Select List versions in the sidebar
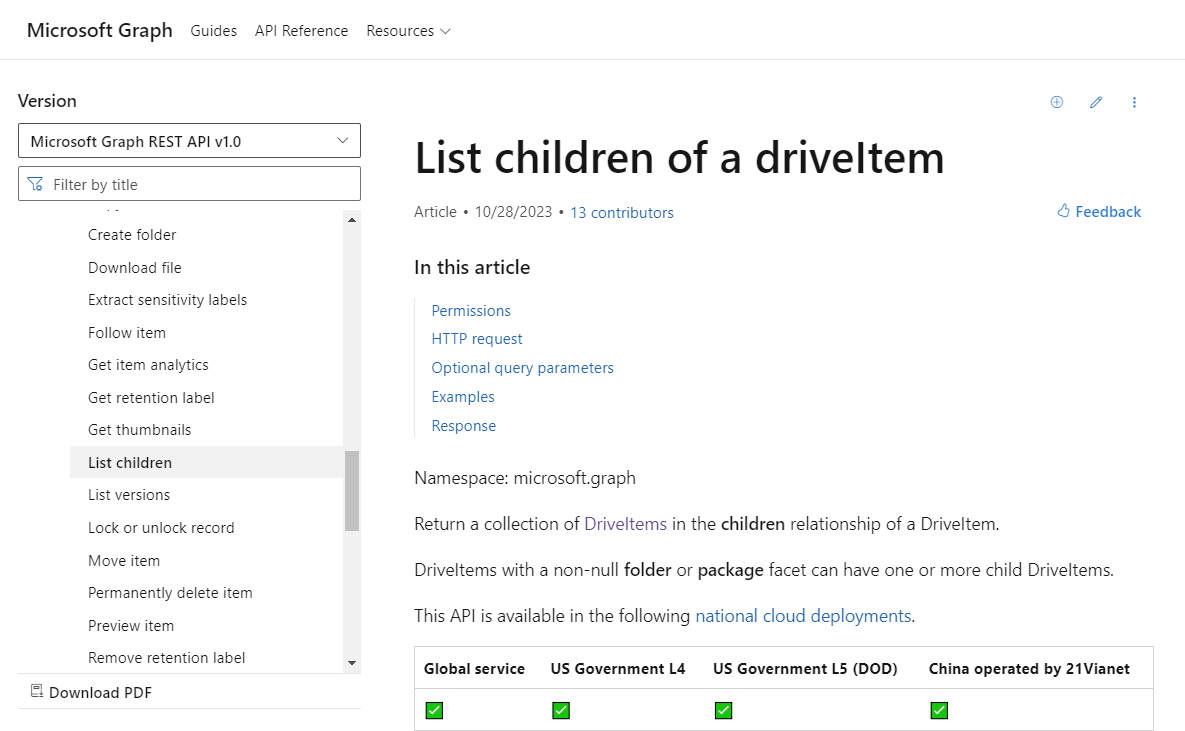 tap(129, 495)
